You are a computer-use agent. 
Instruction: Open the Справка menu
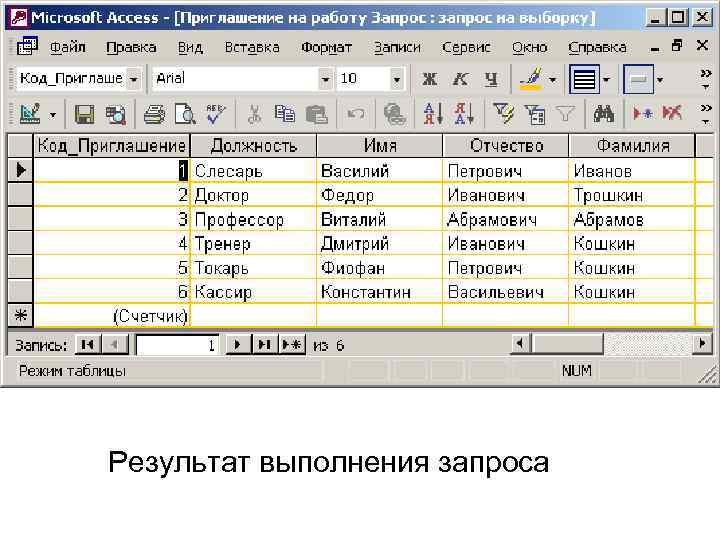[x=597, y=47]
